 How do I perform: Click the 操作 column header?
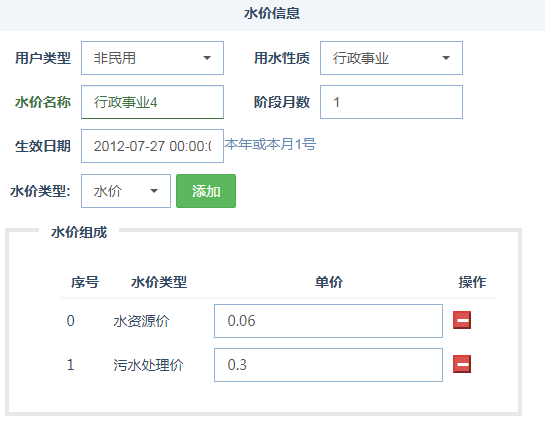472,282
